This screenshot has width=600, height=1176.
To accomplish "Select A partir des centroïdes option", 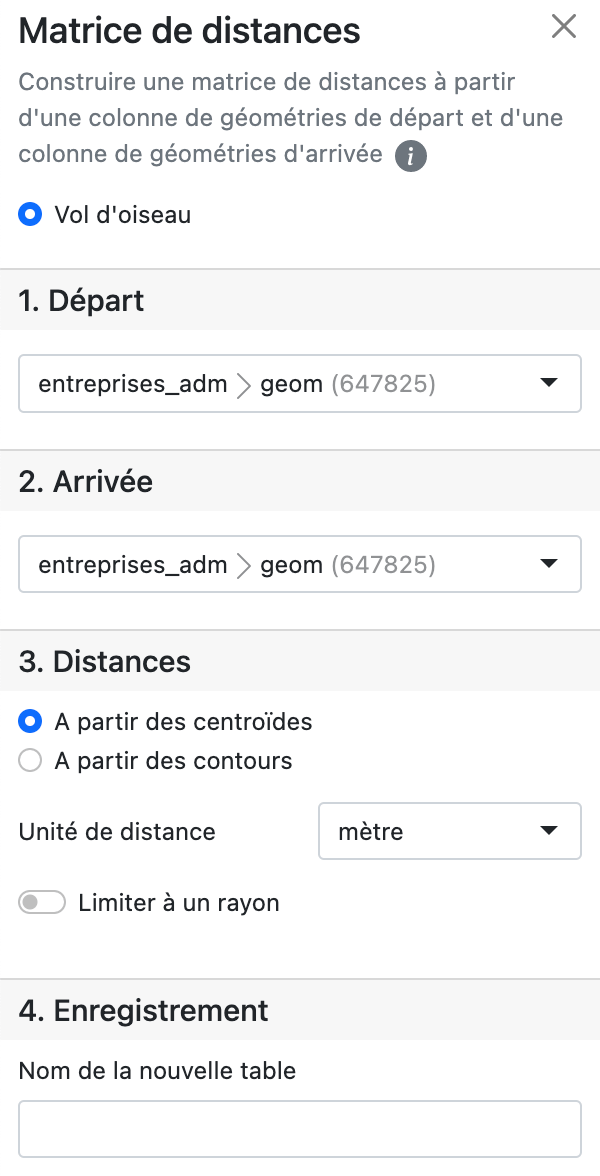I will tap(31, 721).
